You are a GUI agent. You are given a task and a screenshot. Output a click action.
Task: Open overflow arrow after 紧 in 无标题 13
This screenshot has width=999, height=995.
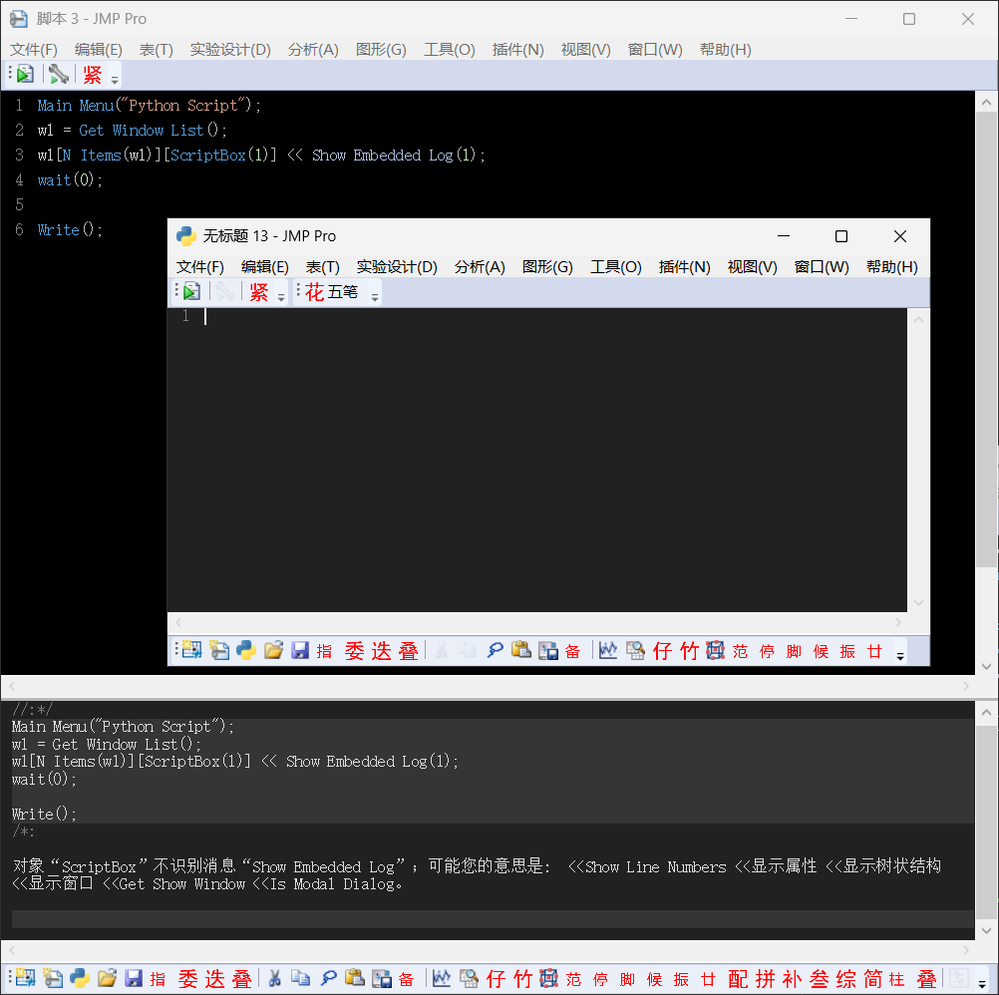pos(281,296)
